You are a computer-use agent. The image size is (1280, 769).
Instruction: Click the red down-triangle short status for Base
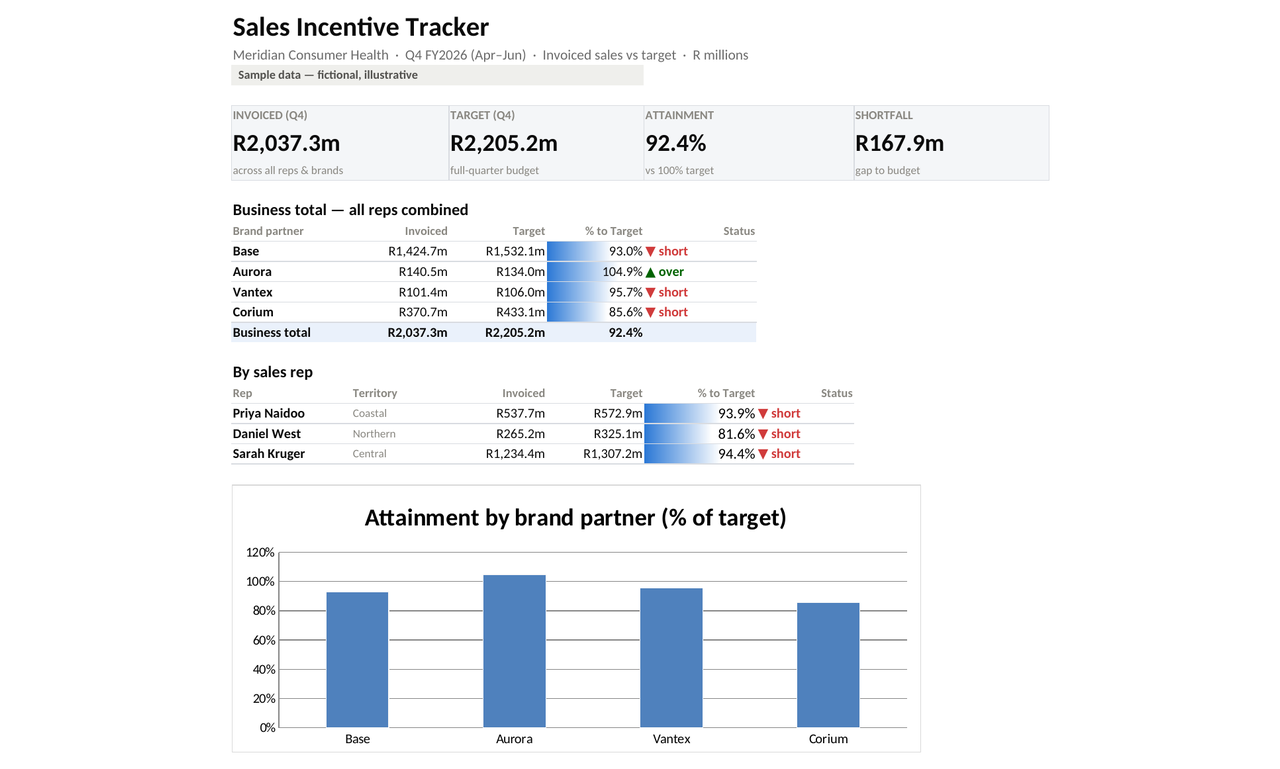click(667, 252)
